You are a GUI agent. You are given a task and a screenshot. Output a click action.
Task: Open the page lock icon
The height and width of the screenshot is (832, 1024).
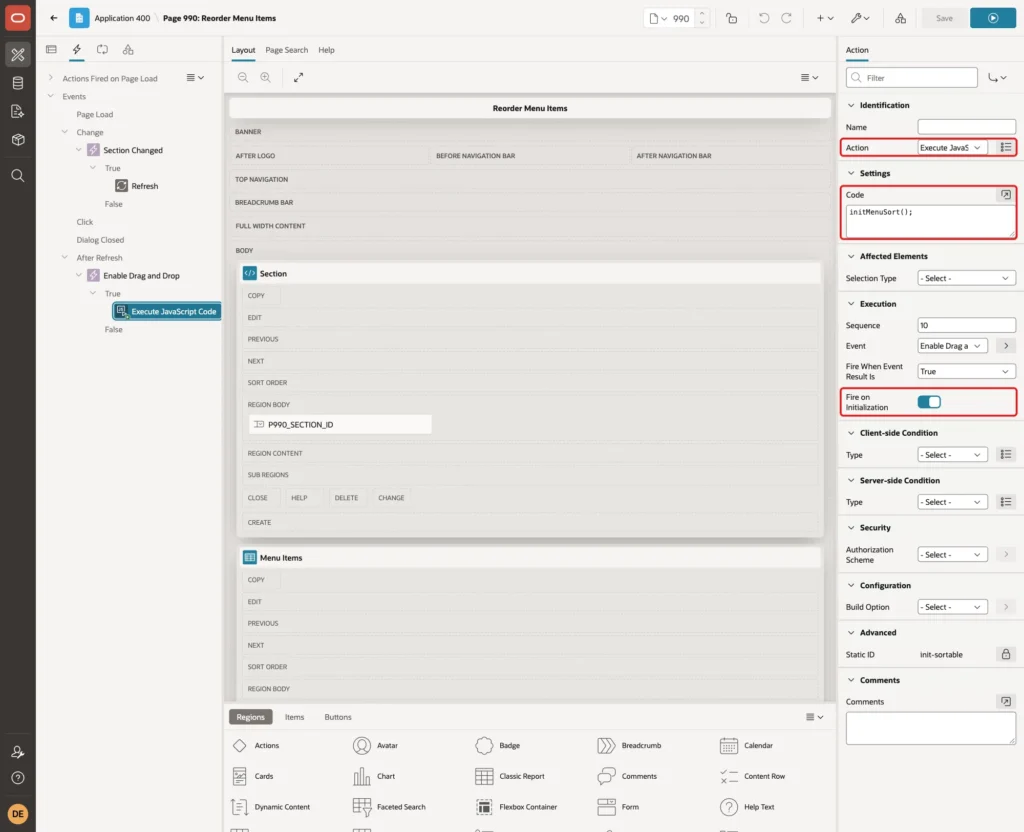click(x=731, y=18)
